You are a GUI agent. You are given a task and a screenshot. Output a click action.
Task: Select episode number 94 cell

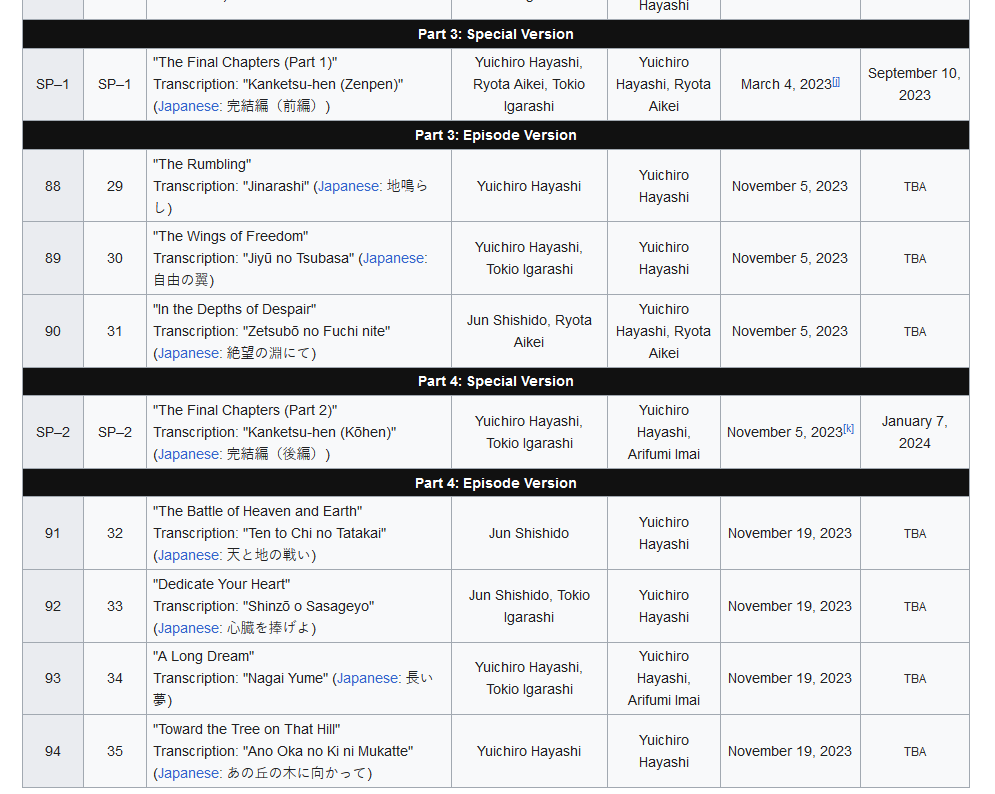[x=53, y=751]
